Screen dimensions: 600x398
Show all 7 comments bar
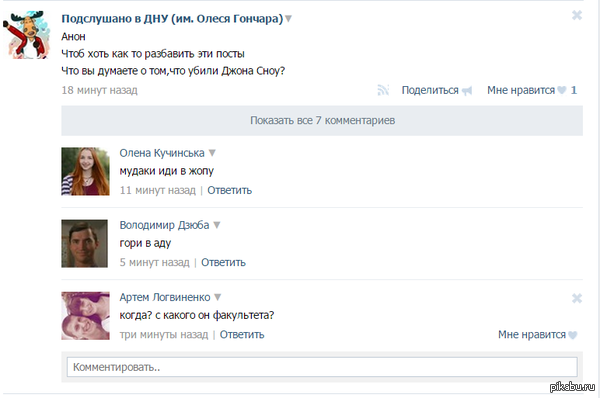[x=322, y=121]
